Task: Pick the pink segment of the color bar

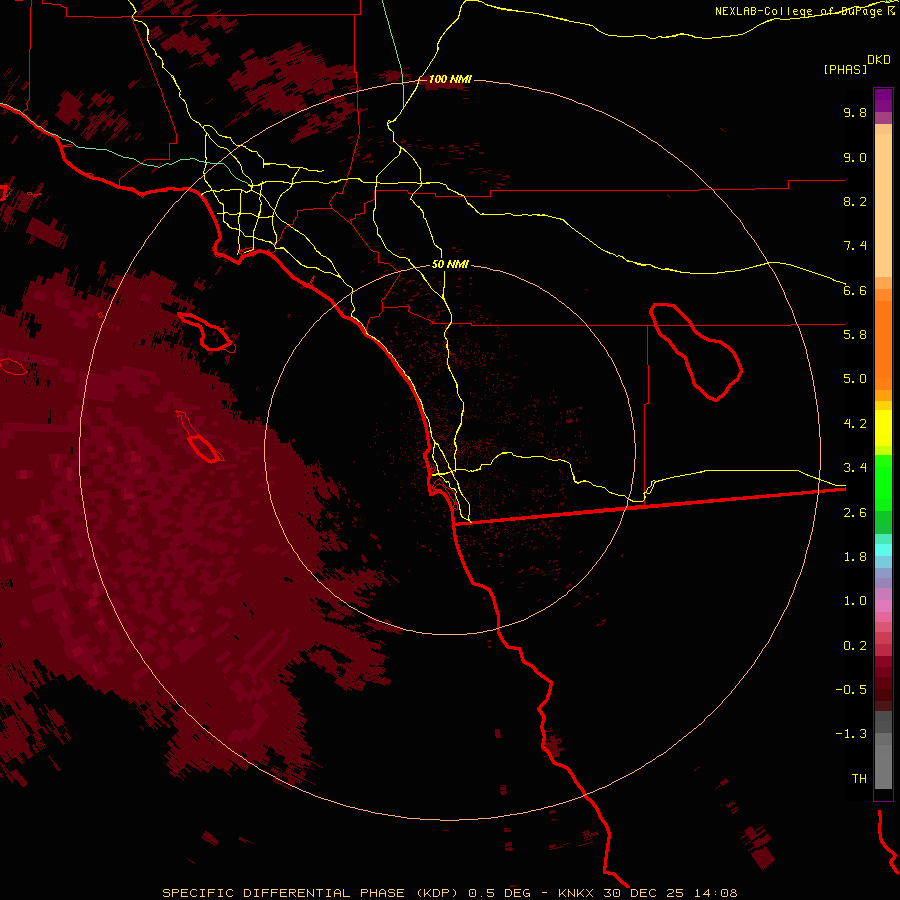Action: click(x=883, y=606)
